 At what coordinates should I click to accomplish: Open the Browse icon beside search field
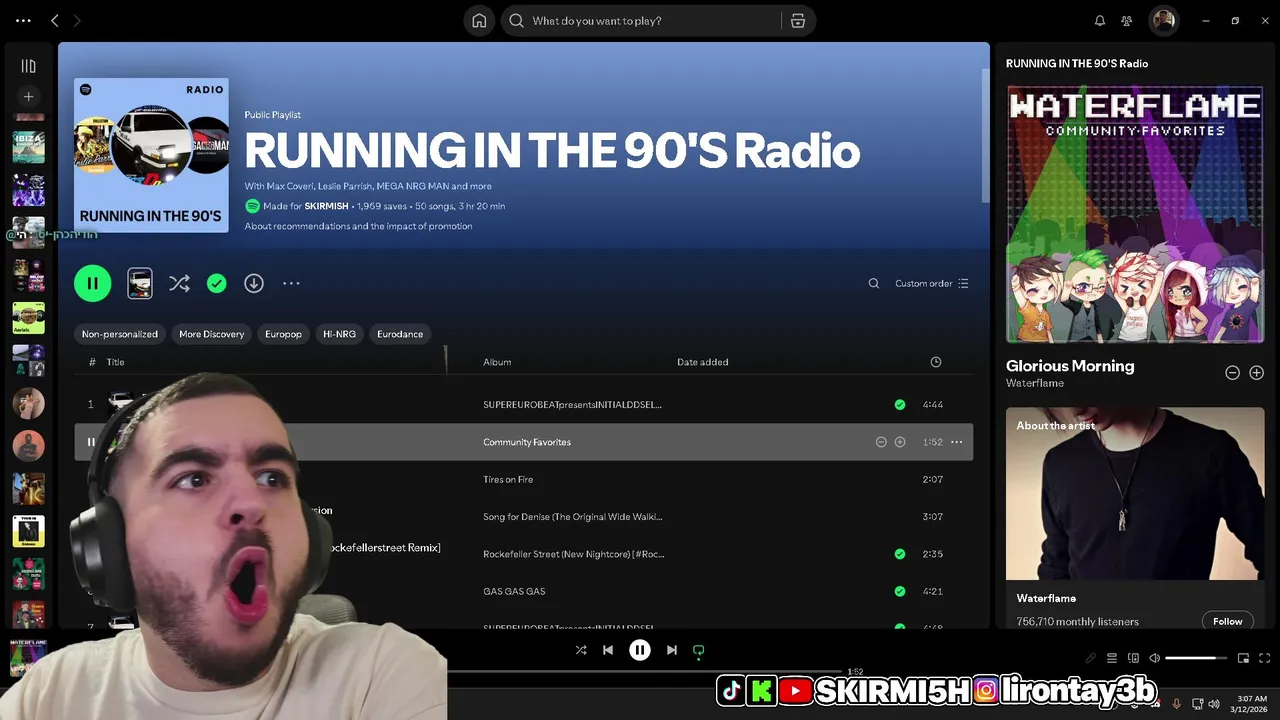[x=798, y=21]
